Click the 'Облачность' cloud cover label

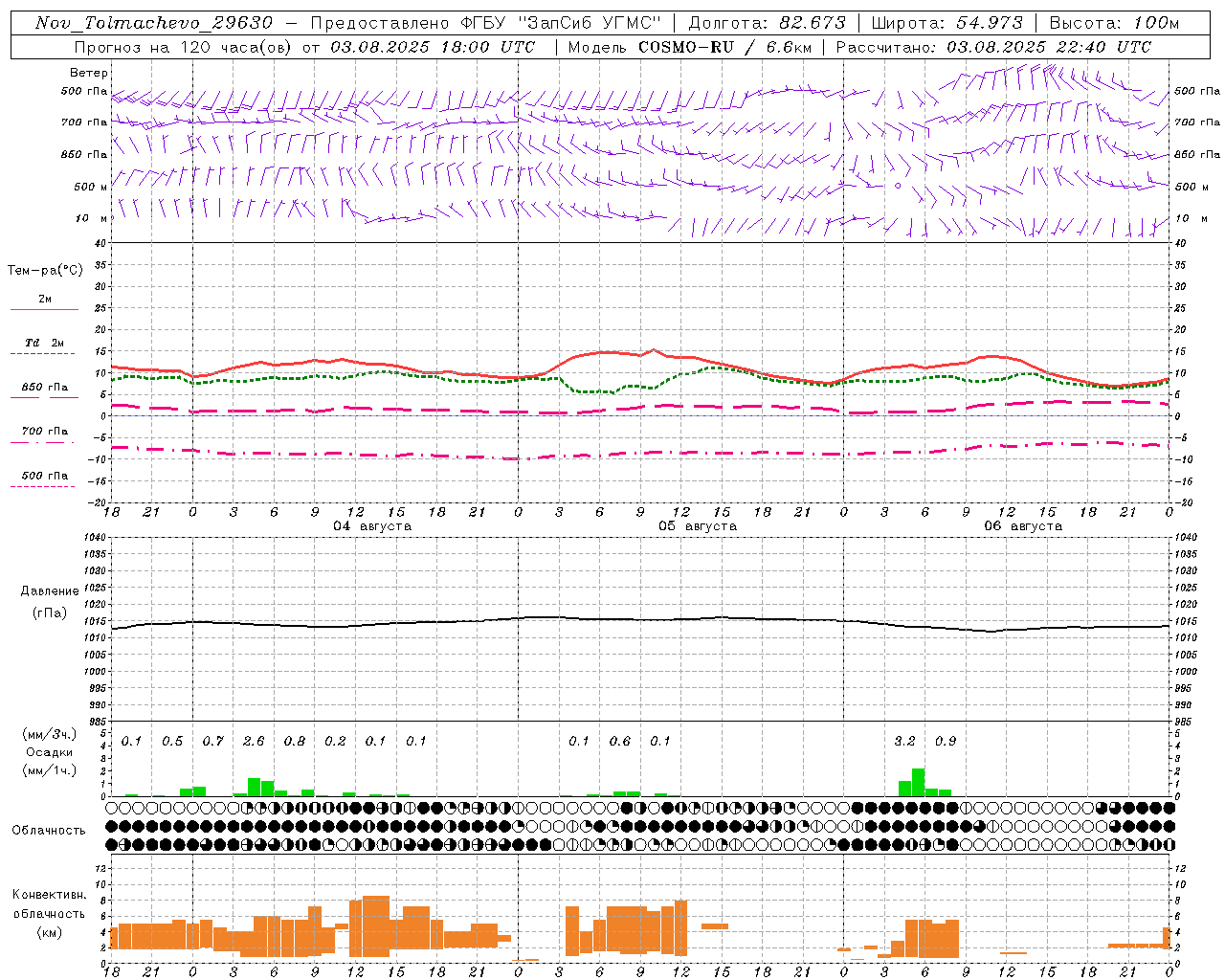click(x=49, y=831)
